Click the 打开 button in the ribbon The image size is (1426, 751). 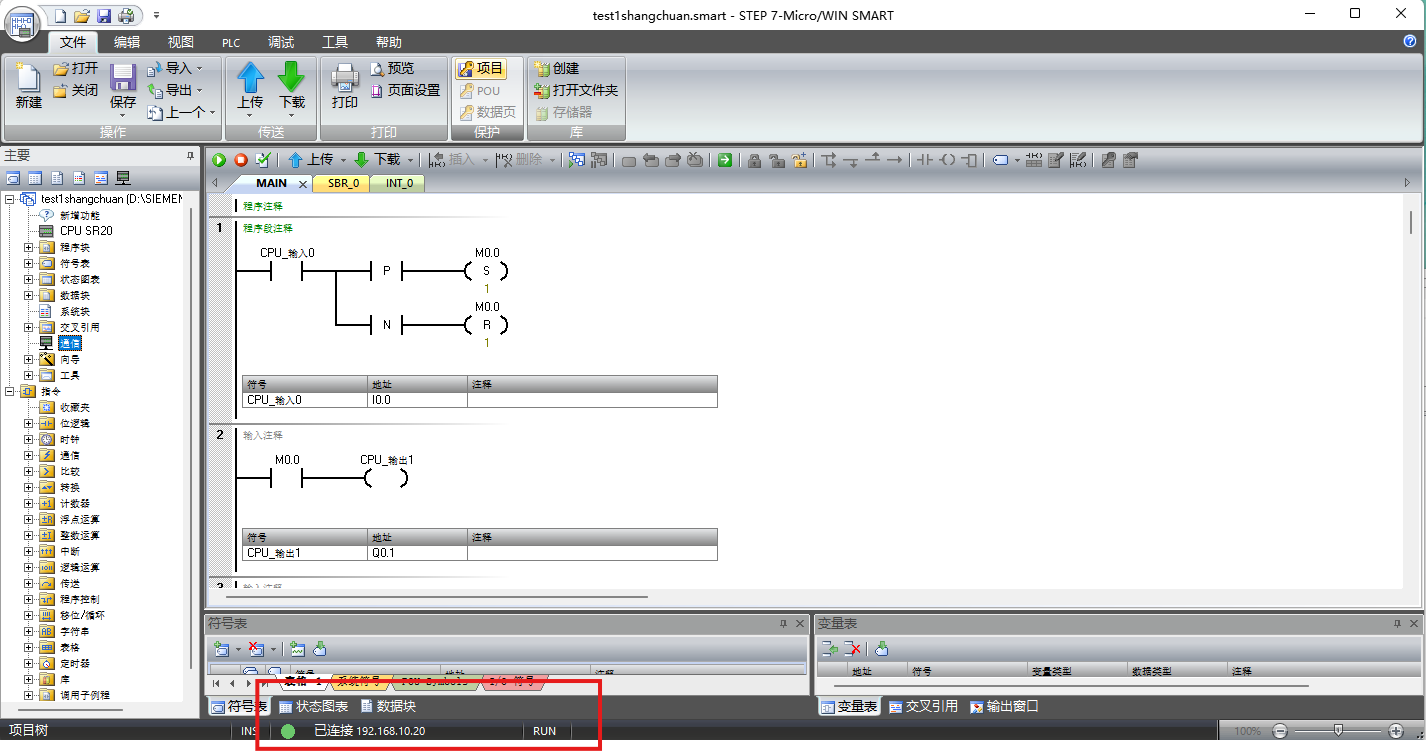pos(75,69)
